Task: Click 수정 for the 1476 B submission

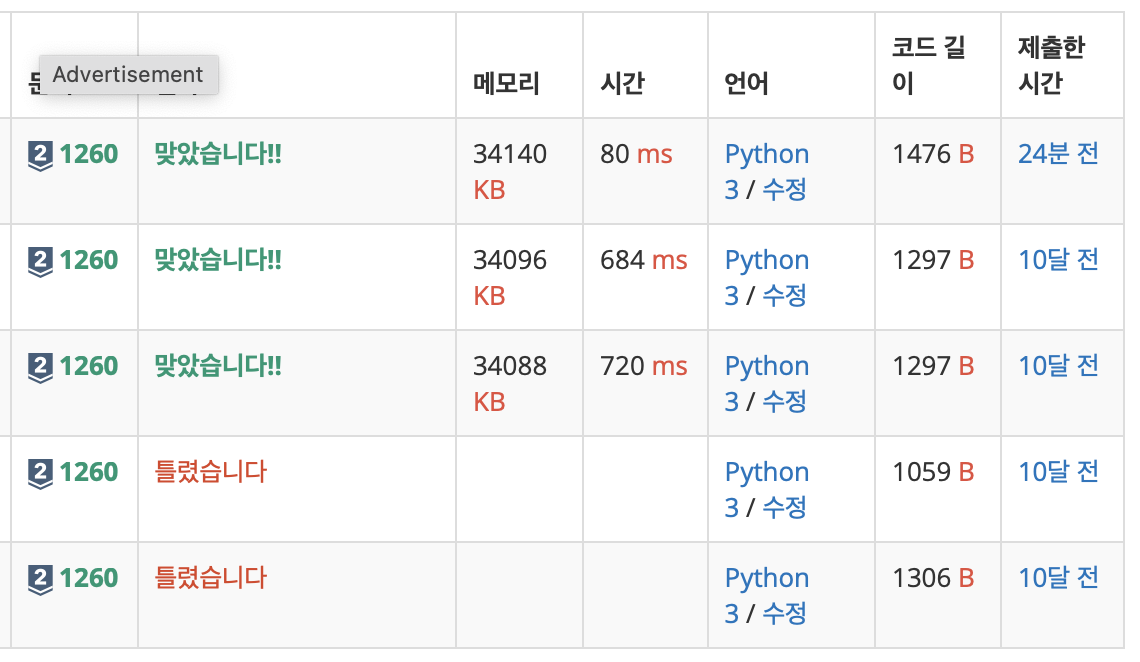Action: click(784, 190)
